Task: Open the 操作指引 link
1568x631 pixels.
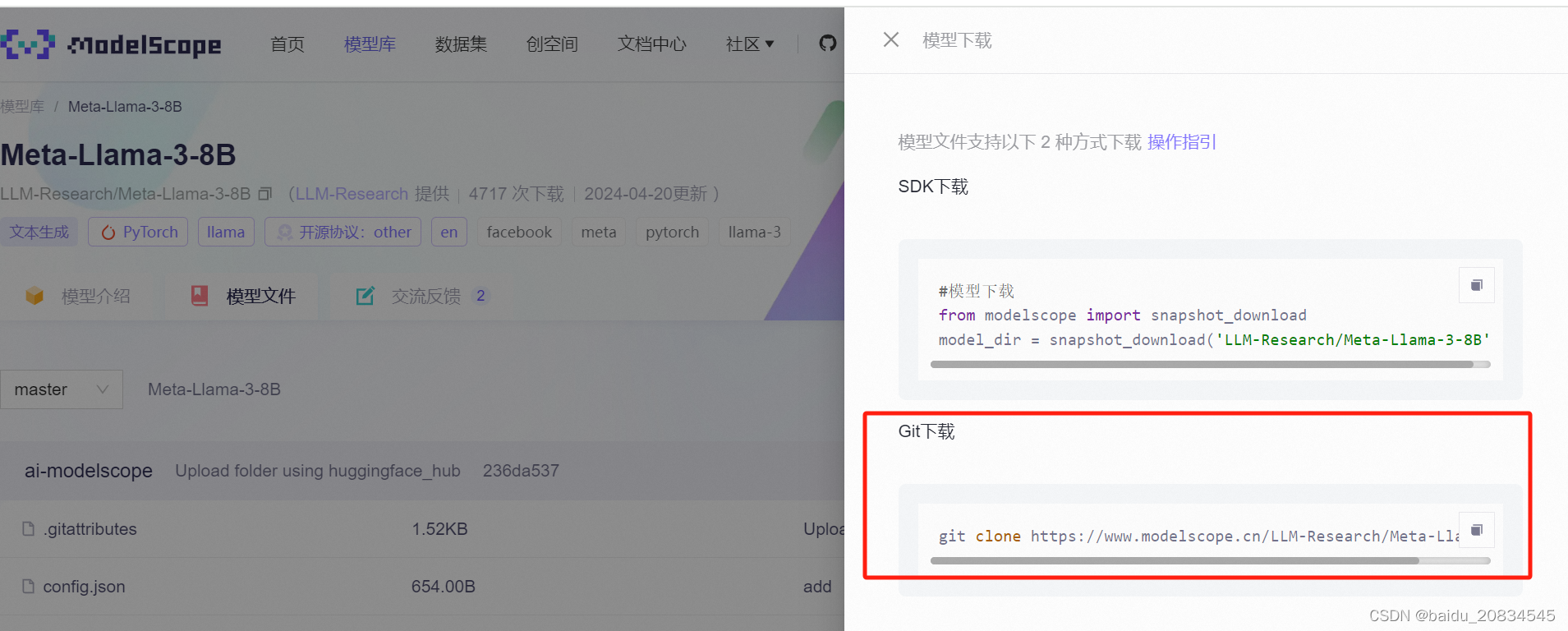Action: [1181, 142]
